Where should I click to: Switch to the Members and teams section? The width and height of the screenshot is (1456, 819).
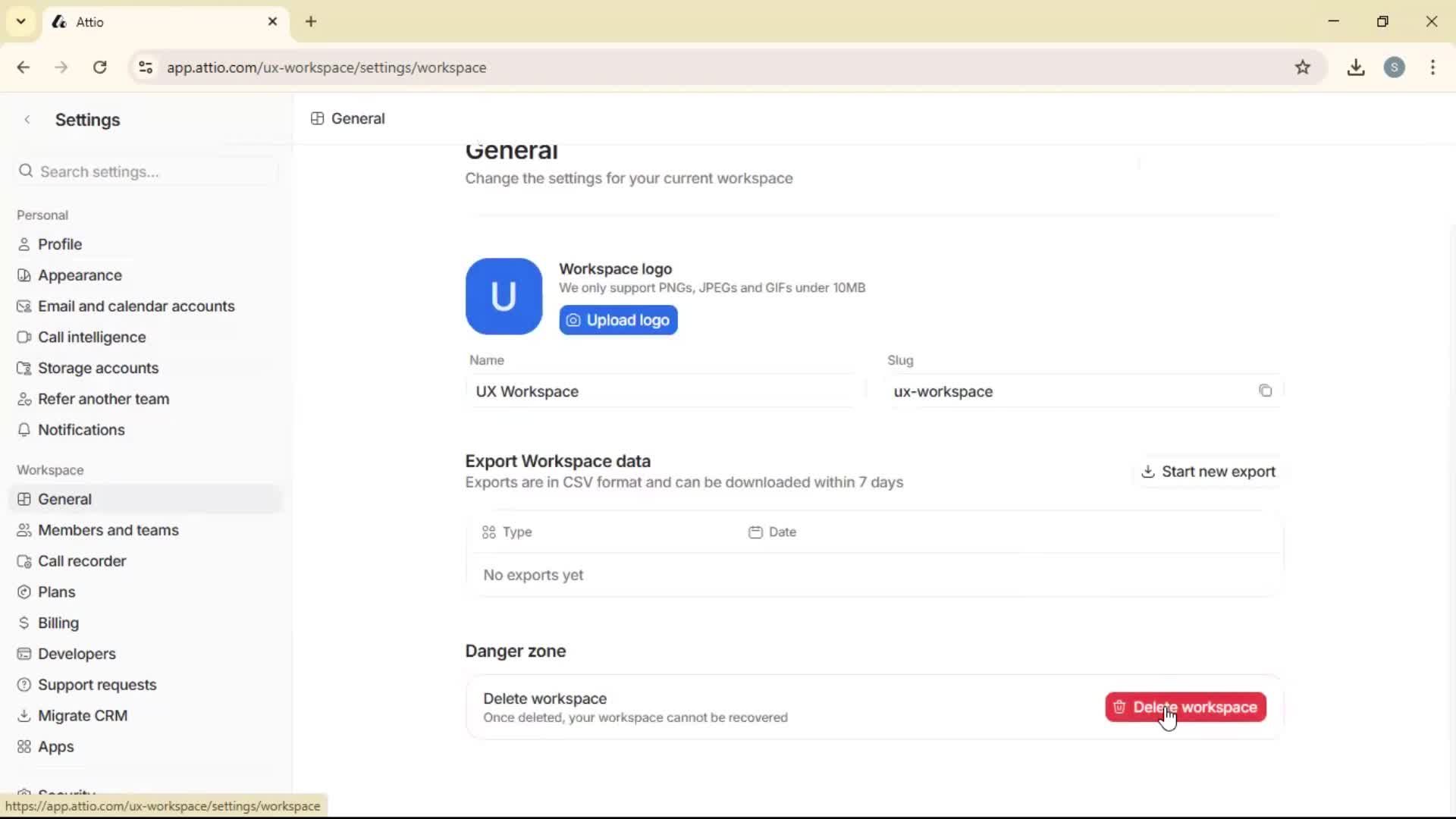click(108, 530)
